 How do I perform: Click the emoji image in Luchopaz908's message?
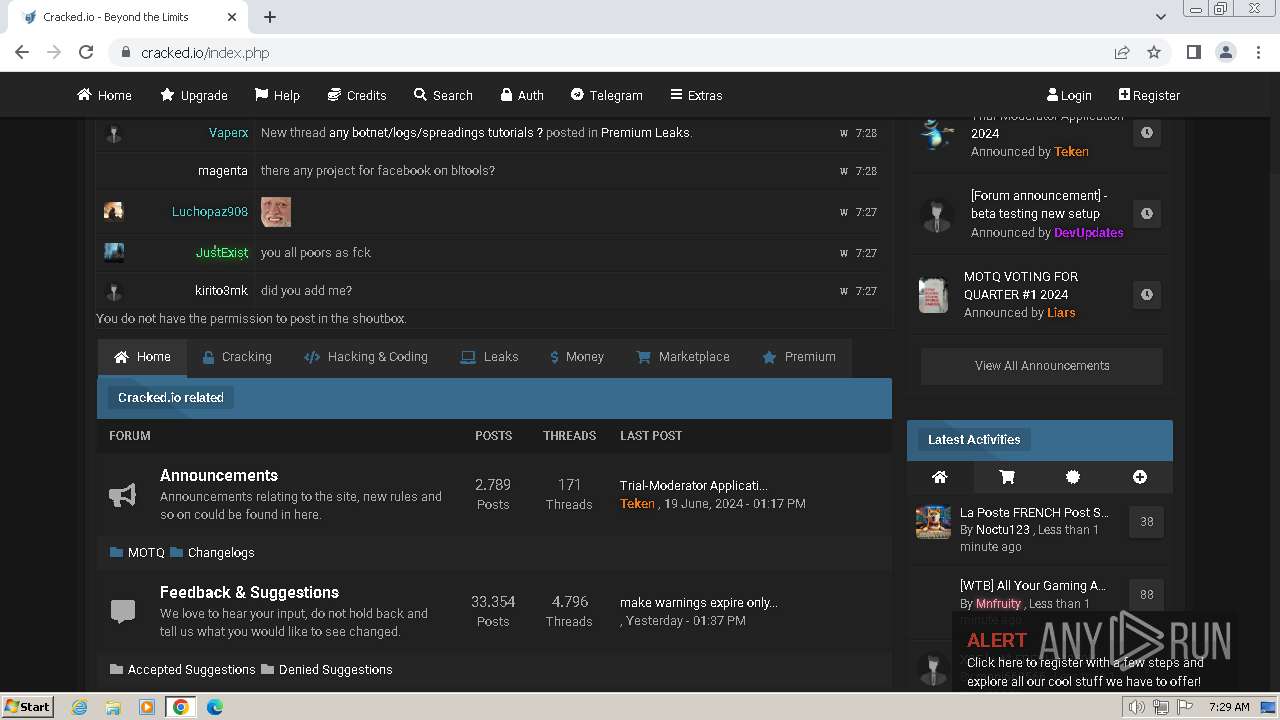pyautogui.click(x=276, y=211)
